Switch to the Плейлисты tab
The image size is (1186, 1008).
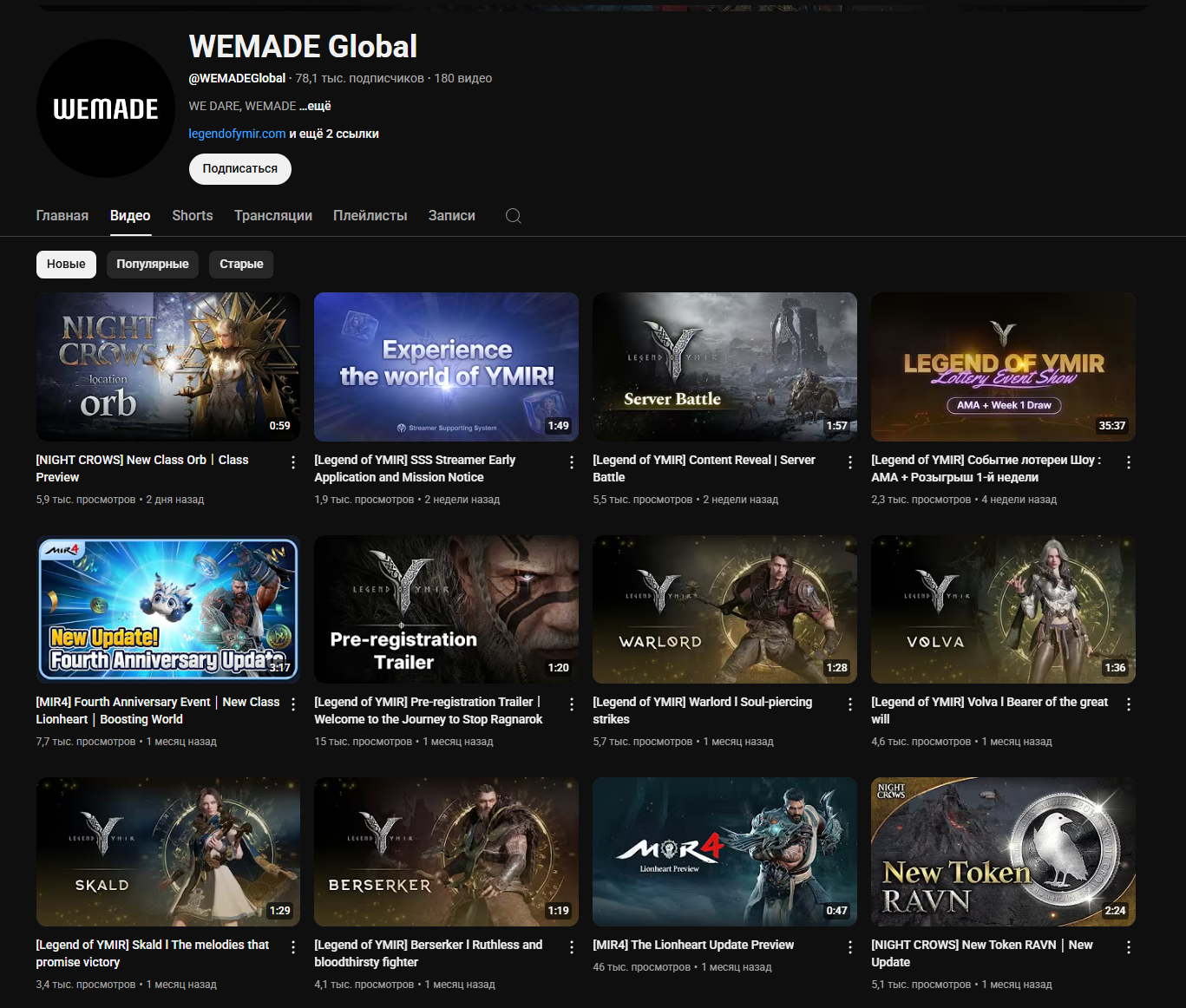point(370,216)
